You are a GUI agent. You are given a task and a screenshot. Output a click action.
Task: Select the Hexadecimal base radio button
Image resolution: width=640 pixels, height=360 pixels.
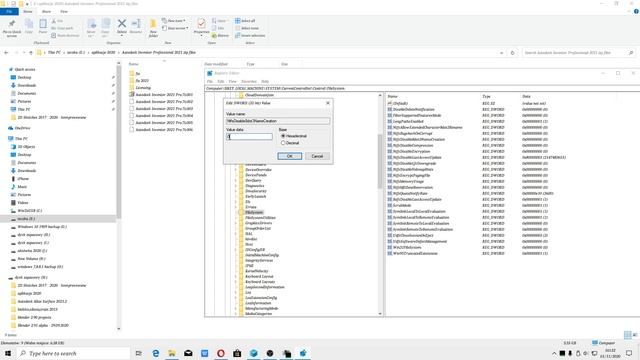click(283, 136)
